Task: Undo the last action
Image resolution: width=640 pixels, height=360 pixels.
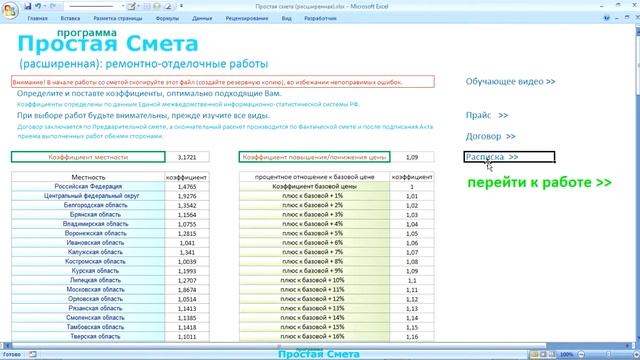Action: 38,6
